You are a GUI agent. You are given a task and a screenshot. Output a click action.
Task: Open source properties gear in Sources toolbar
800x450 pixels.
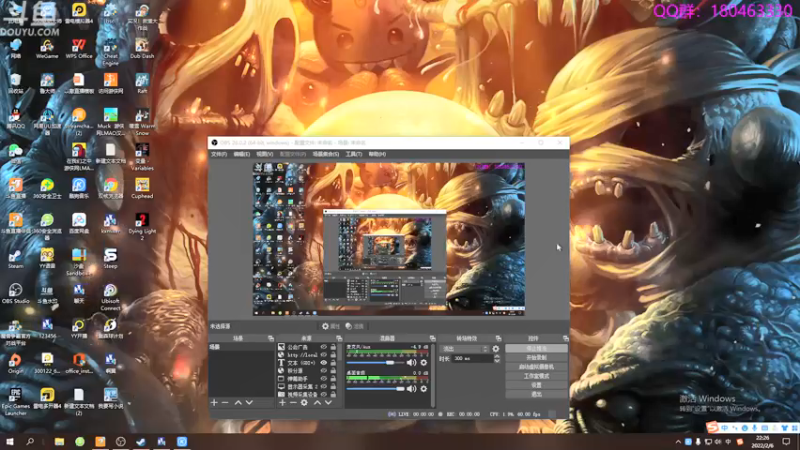tap(304, 403)
